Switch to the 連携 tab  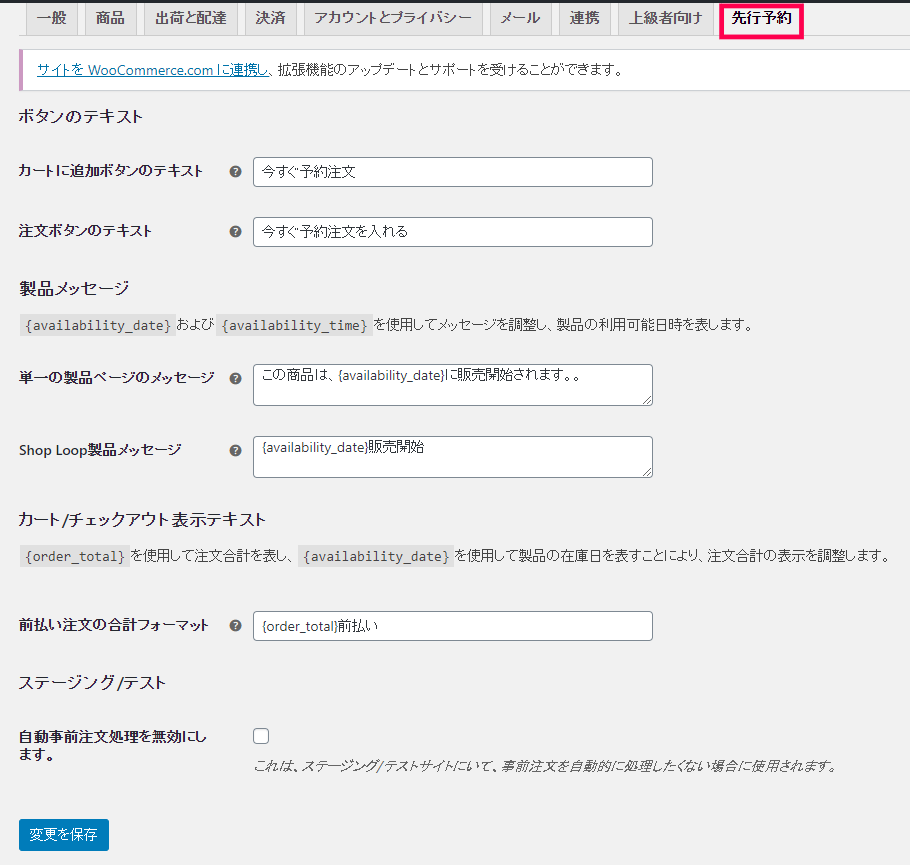pyautogui.click(x=584, y=18)
